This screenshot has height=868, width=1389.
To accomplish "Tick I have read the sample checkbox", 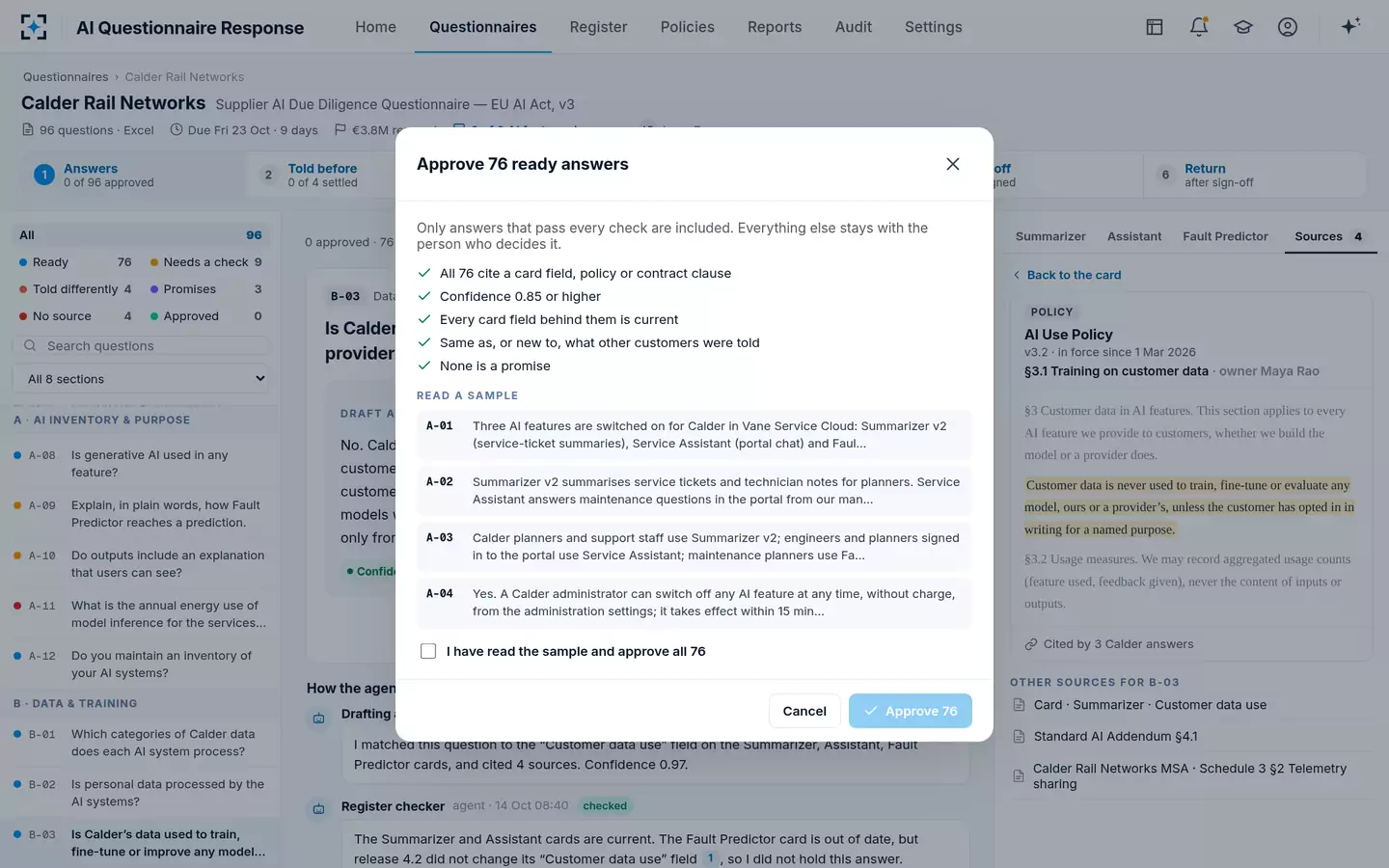I will pos(428,651).
